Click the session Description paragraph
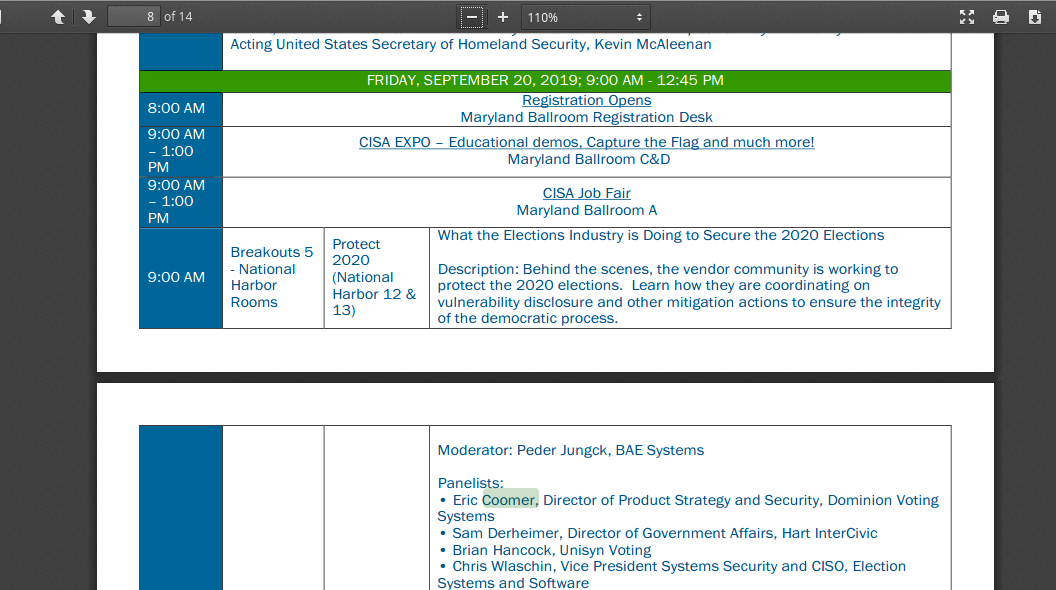Viewport: 1056px width, 590px height. point(689,294)
